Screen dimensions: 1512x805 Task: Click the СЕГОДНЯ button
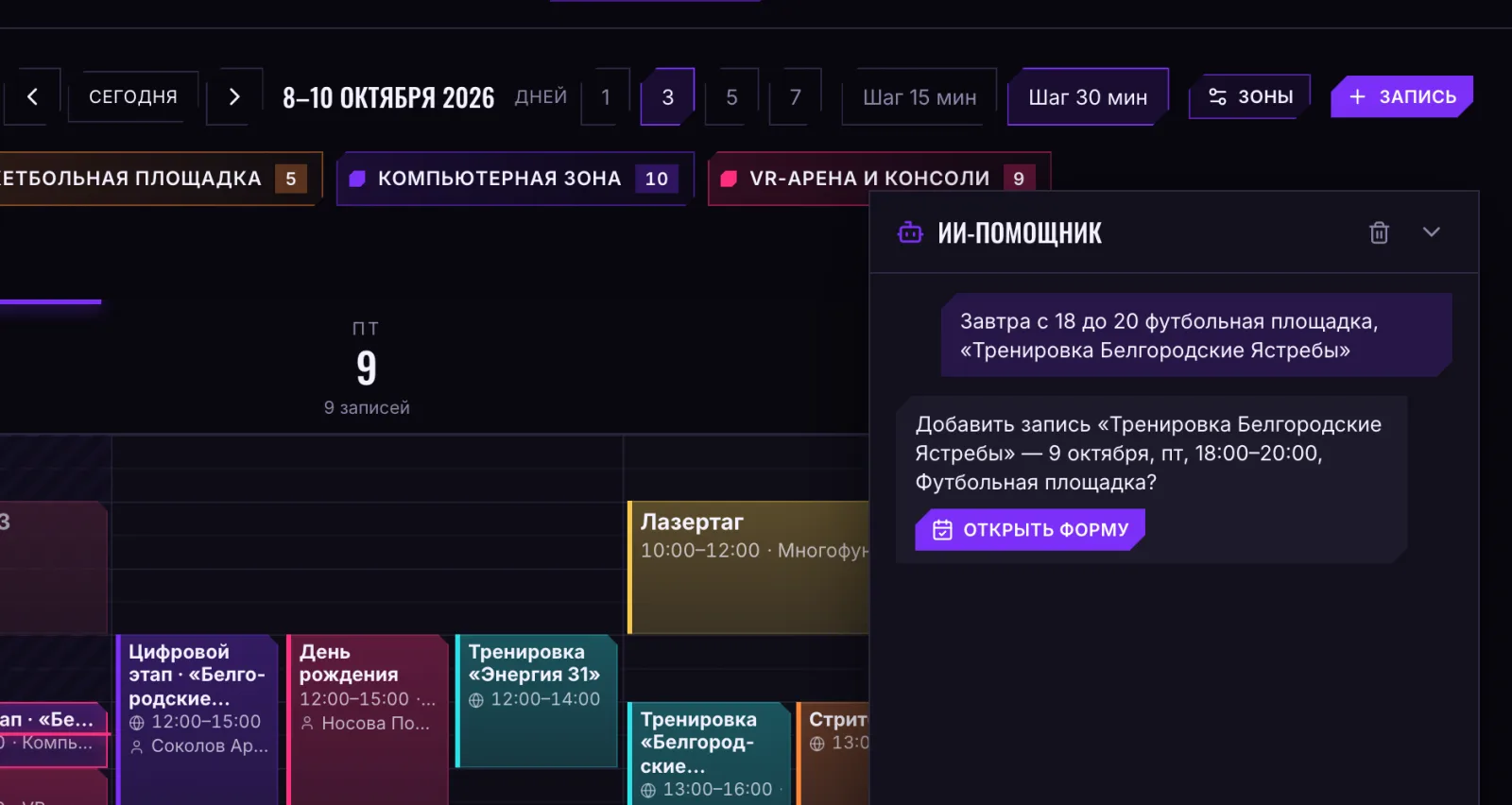tap(133, 96)
